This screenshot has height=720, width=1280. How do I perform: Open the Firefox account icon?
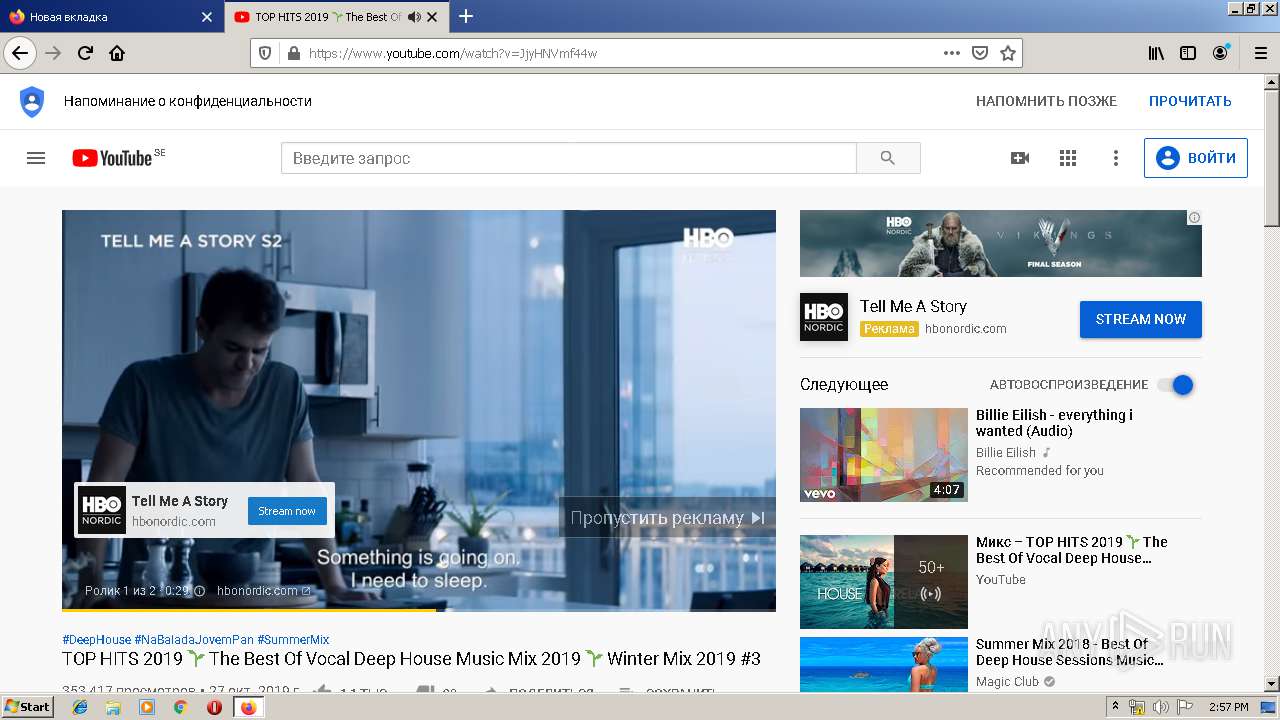pyautogui.click(x=1220, y=53)
